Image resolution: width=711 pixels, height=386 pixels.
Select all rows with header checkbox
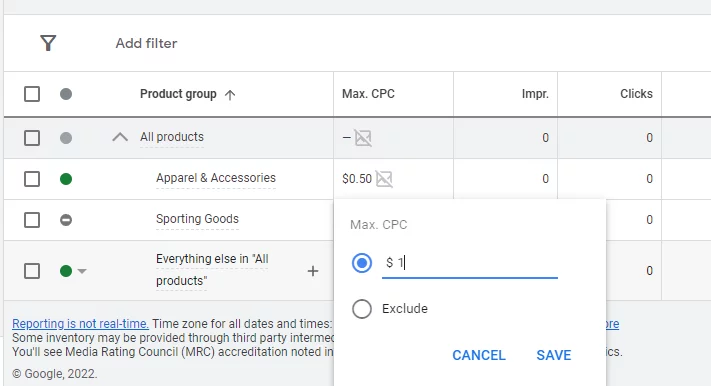pos(32,94)
